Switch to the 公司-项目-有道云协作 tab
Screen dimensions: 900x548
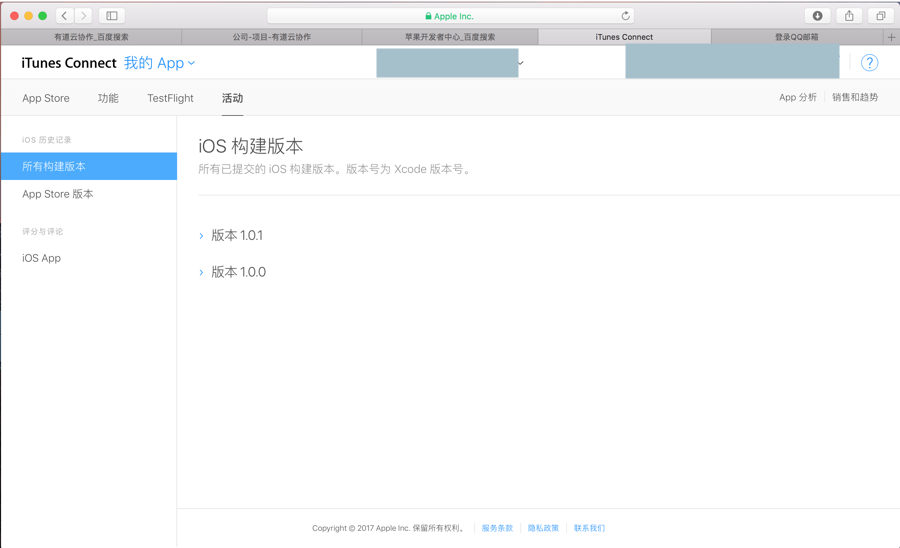pos(271,37)
